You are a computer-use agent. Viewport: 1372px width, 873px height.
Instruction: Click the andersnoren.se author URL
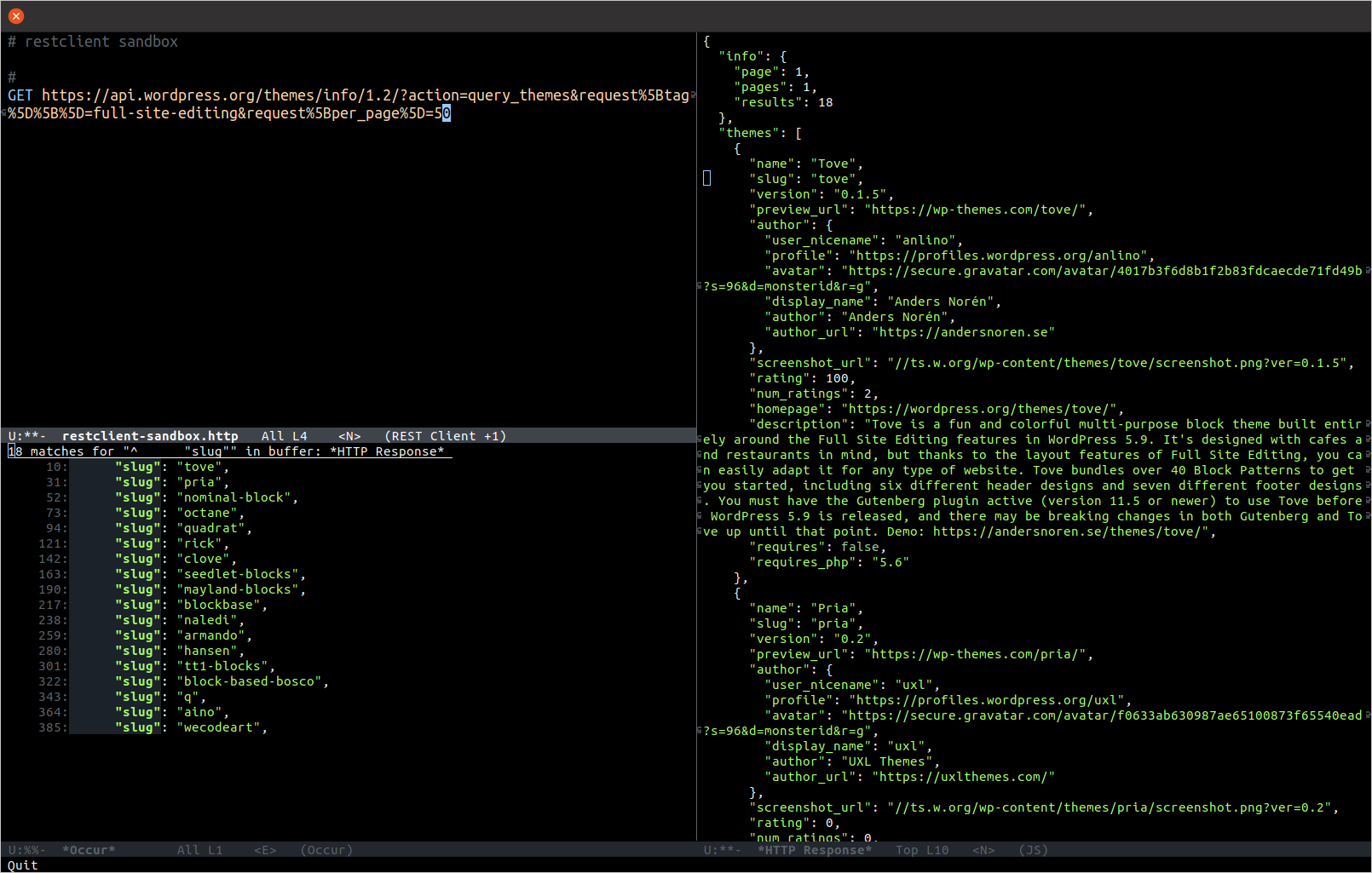pyautogui.click(x=963, y=332)
